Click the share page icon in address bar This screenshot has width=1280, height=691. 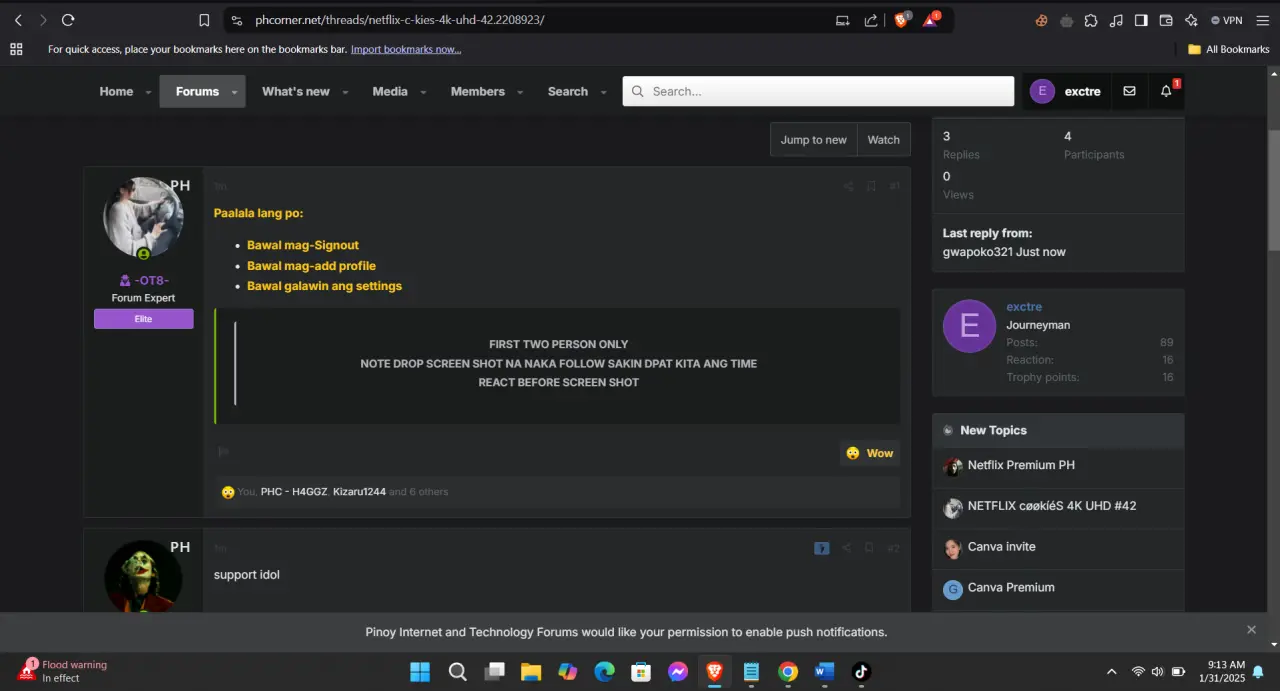pos(871,20)
